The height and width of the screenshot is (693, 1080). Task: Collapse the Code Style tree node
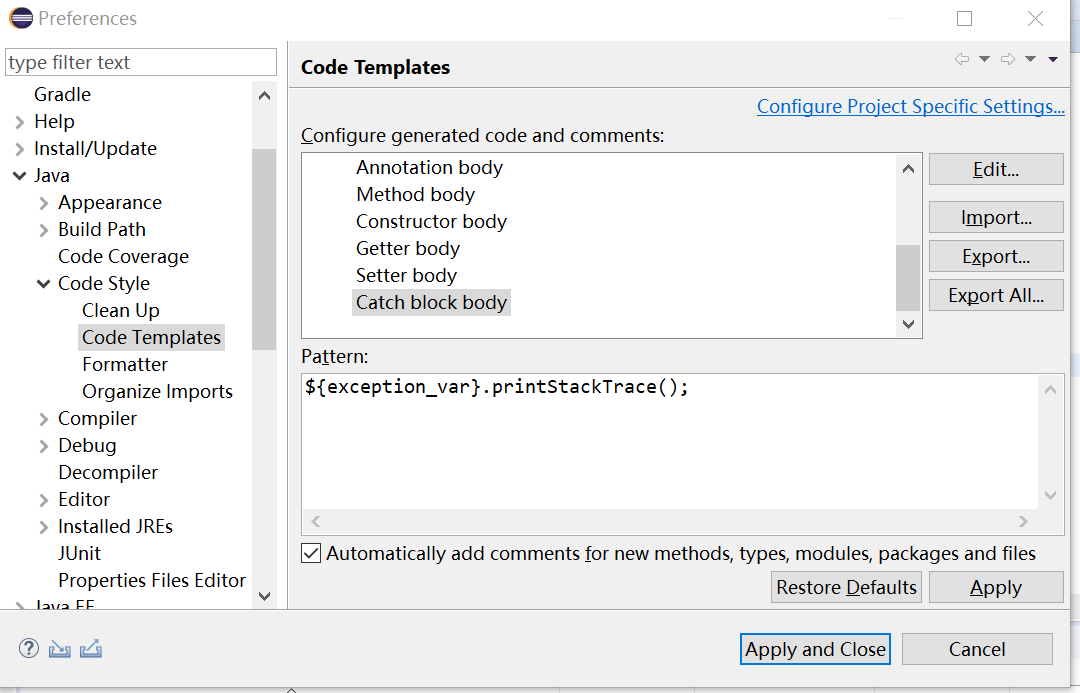tap(42, 283)
